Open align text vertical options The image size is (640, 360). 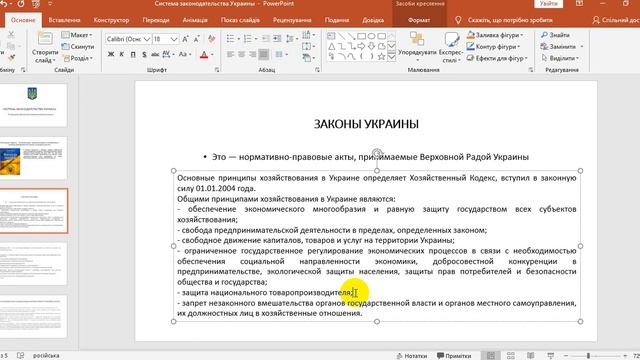(x=308, y=47)
